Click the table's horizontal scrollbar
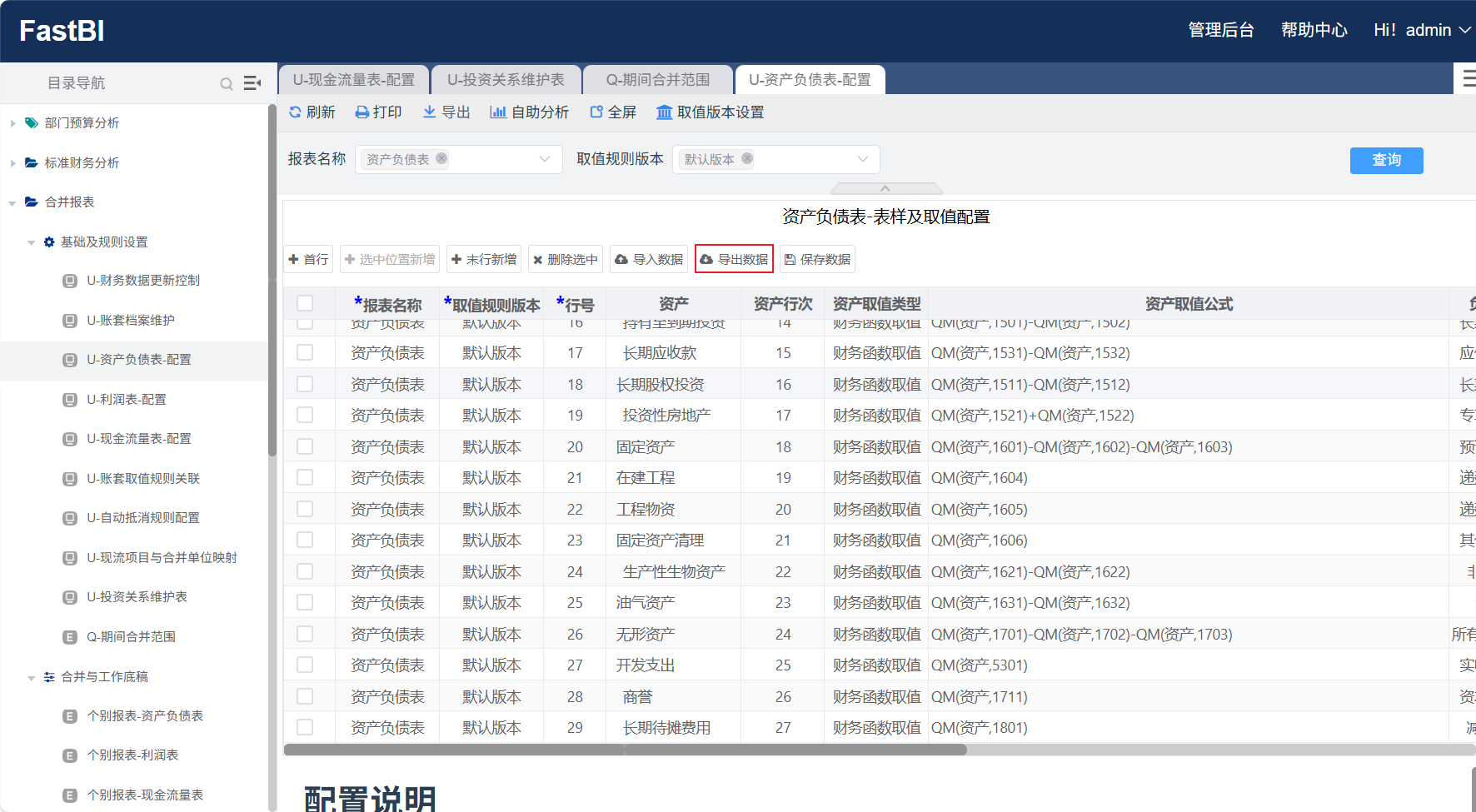The width and height of the screenshot is (1476, 812). pyautogui.click(x=625, y=750)
